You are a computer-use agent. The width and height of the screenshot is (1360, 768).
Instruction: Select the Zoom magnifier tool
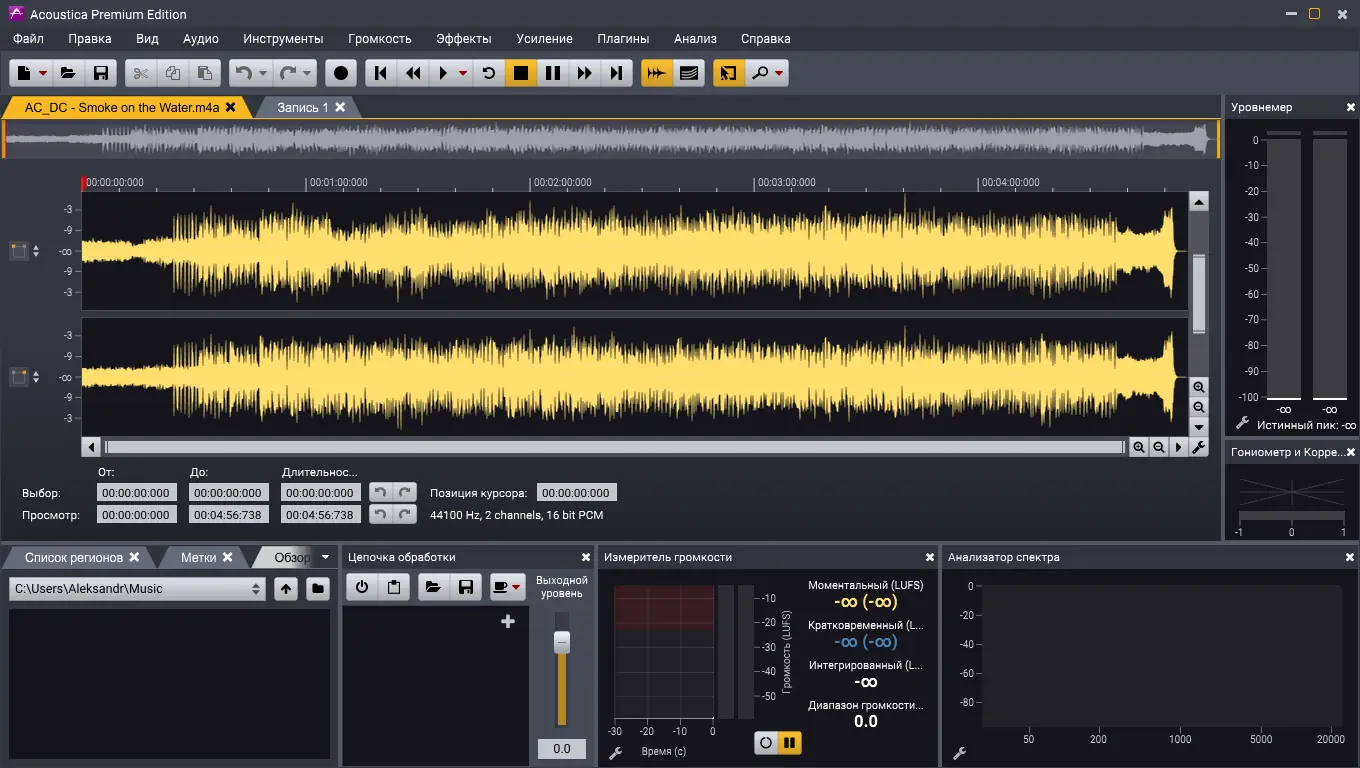(x=761, y=72)
